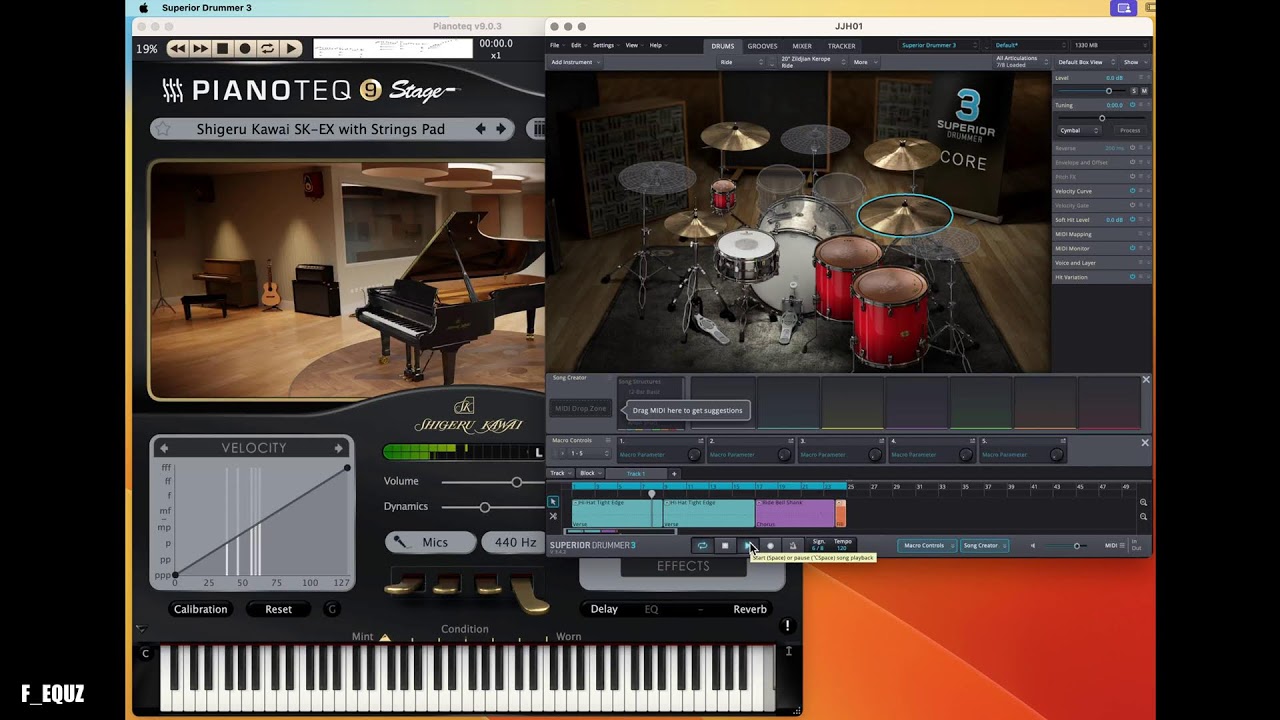
Task: Switch to the TRACKER tab
Action: (841, 46)
